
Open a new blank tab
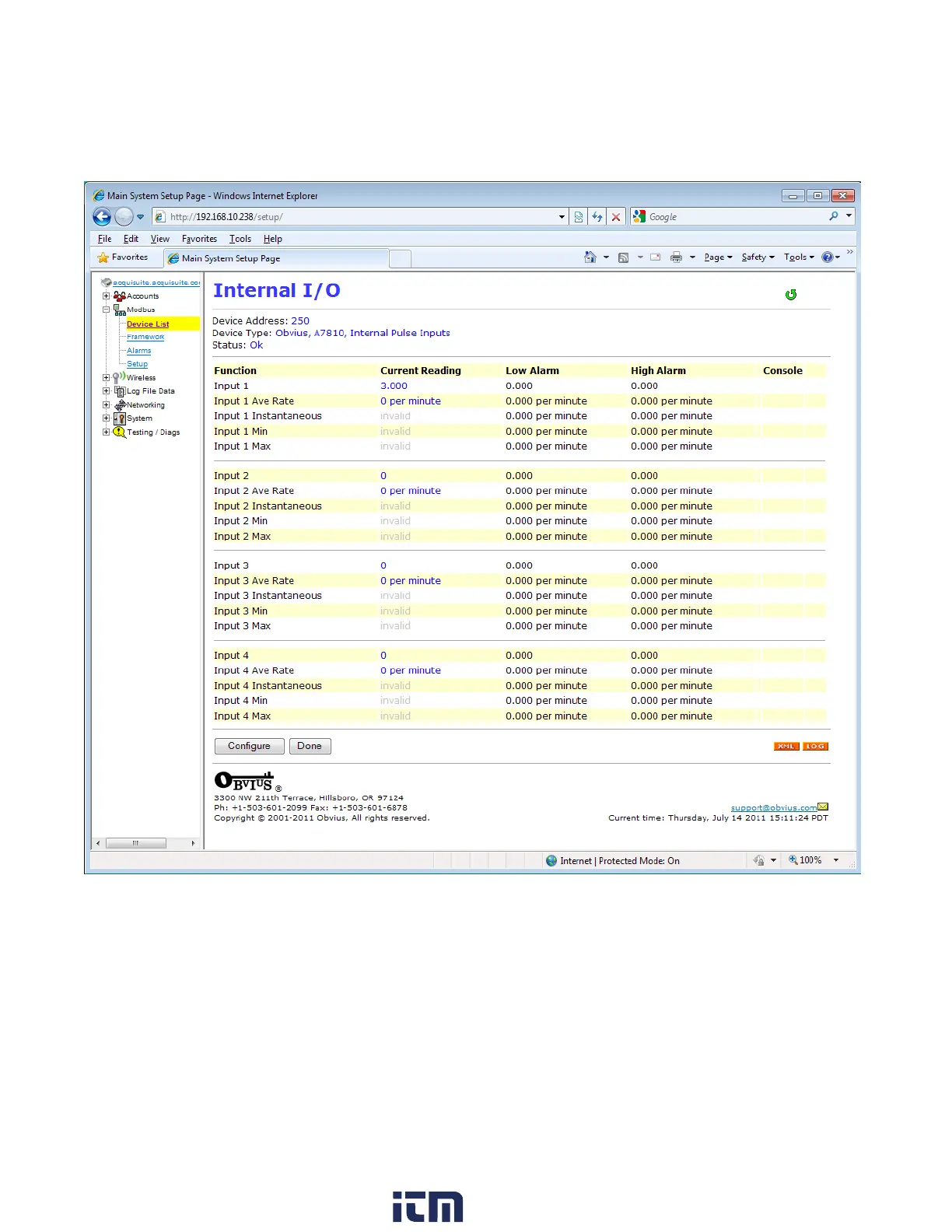tap(400, 259)
